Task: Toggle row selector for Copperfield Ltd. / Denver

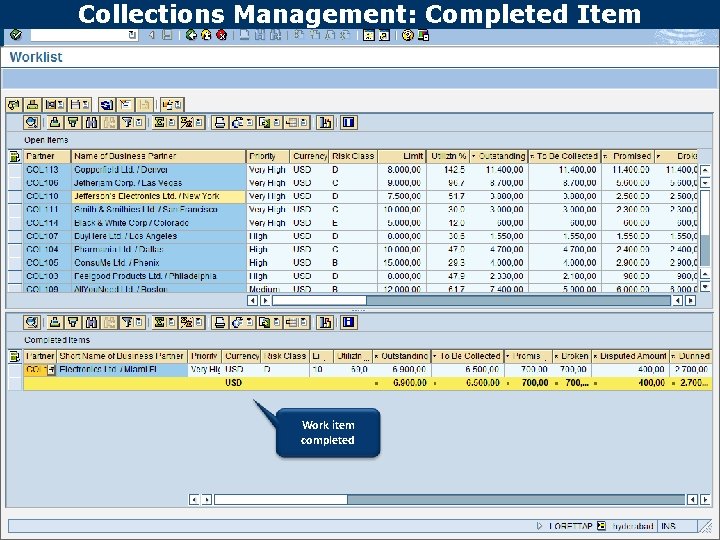Action: click(x=16, y=170)
